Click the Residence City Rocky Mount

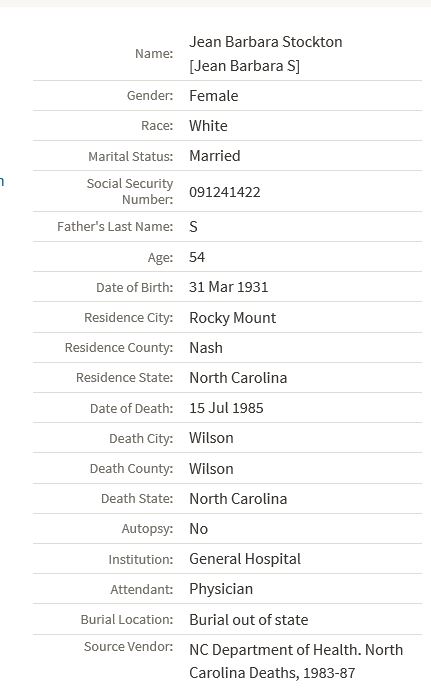tap(233, 318)
